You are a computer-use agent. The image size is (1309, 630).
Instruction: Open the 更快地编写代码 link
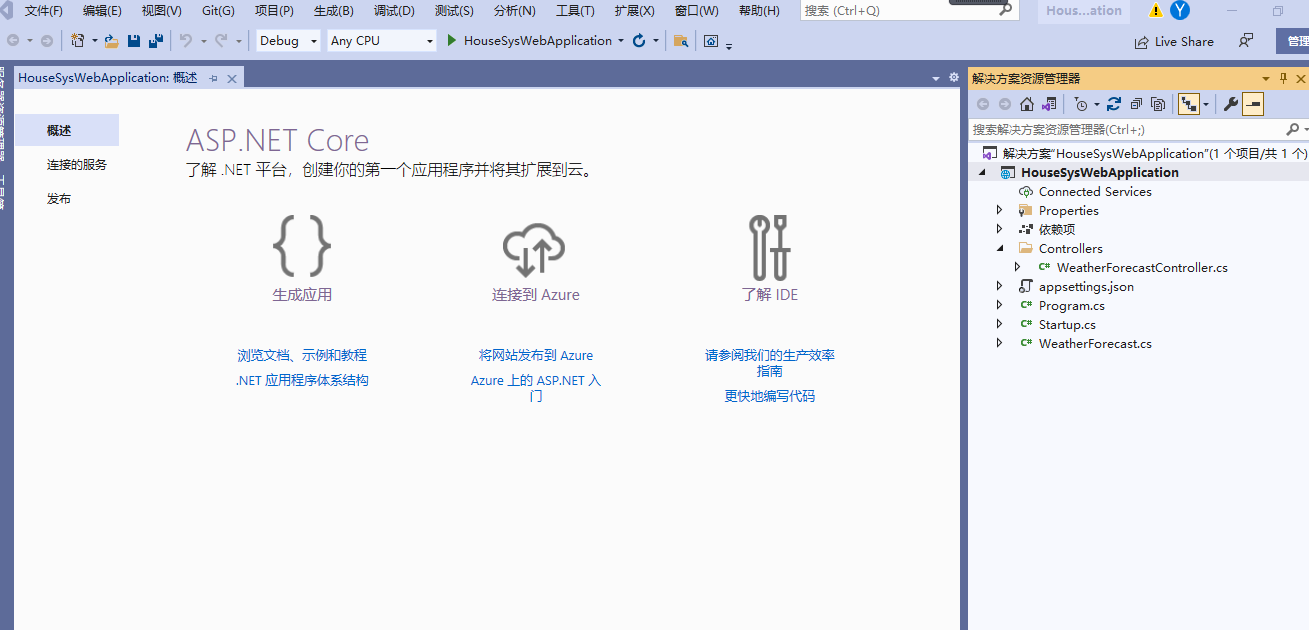(770, 396)
